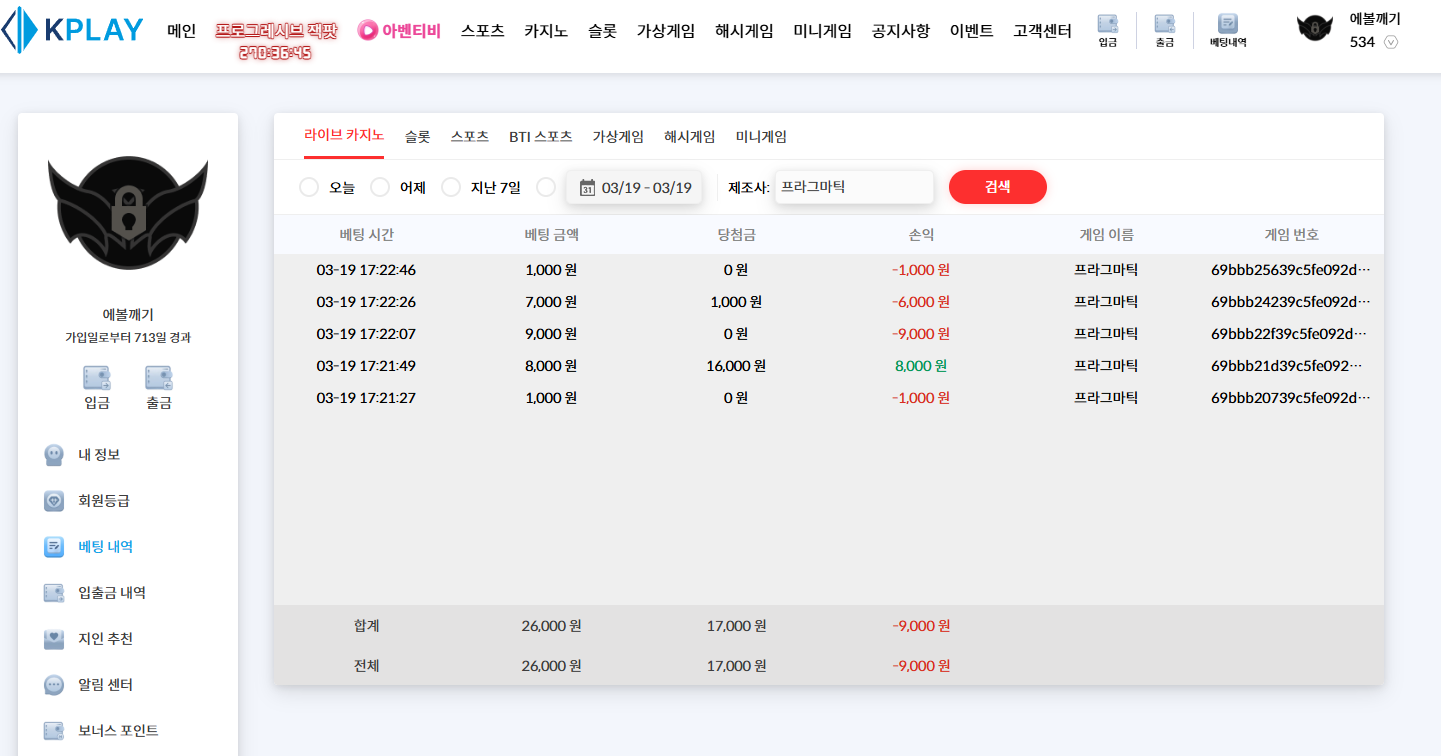
Task: Open the date range picker 03/19 - 03/19
Action: pyautogui.click(x=635, y=187)
